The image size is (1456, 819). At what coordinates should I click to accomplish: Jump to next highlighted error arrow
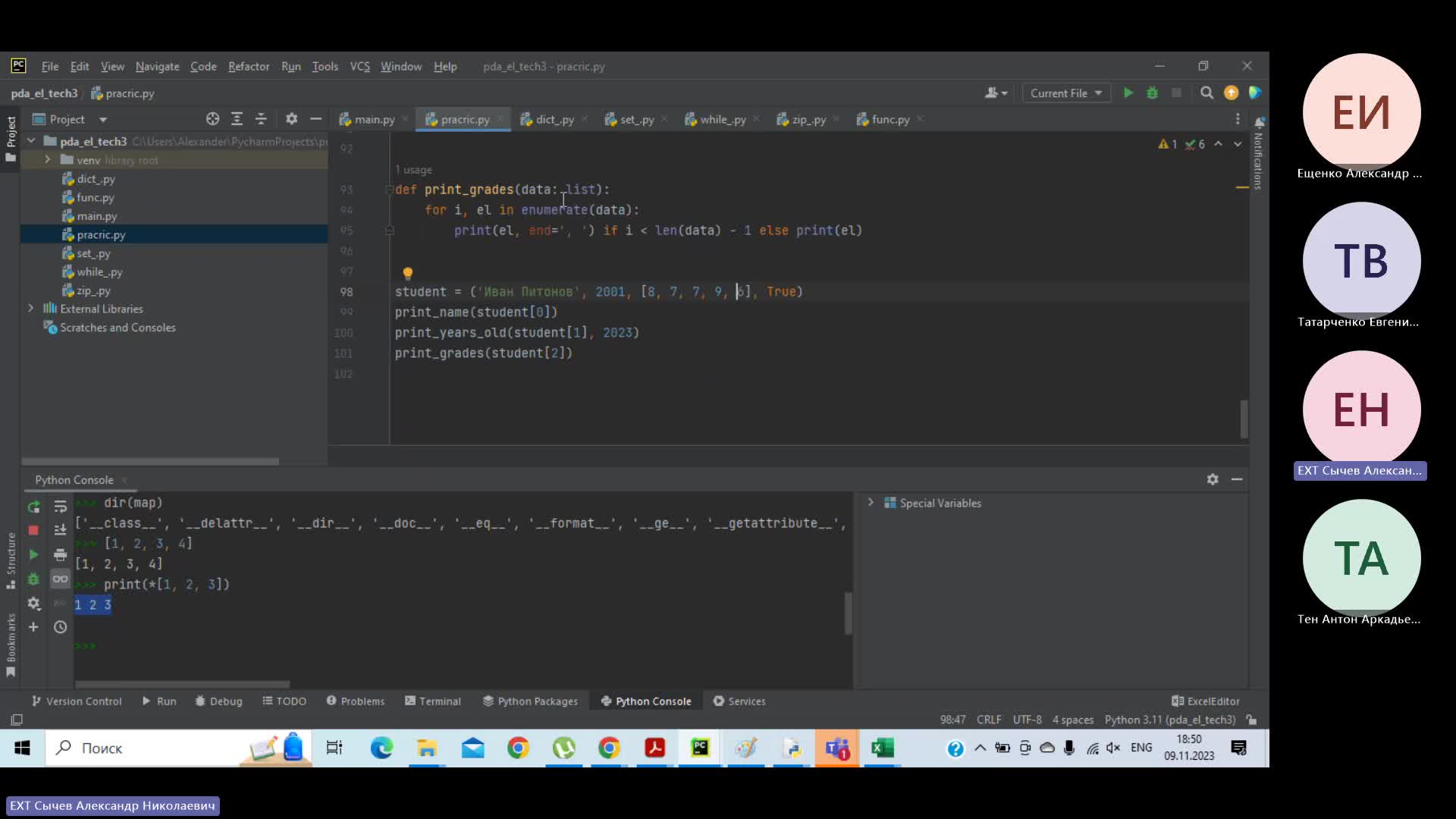[x=1238, y=143]
